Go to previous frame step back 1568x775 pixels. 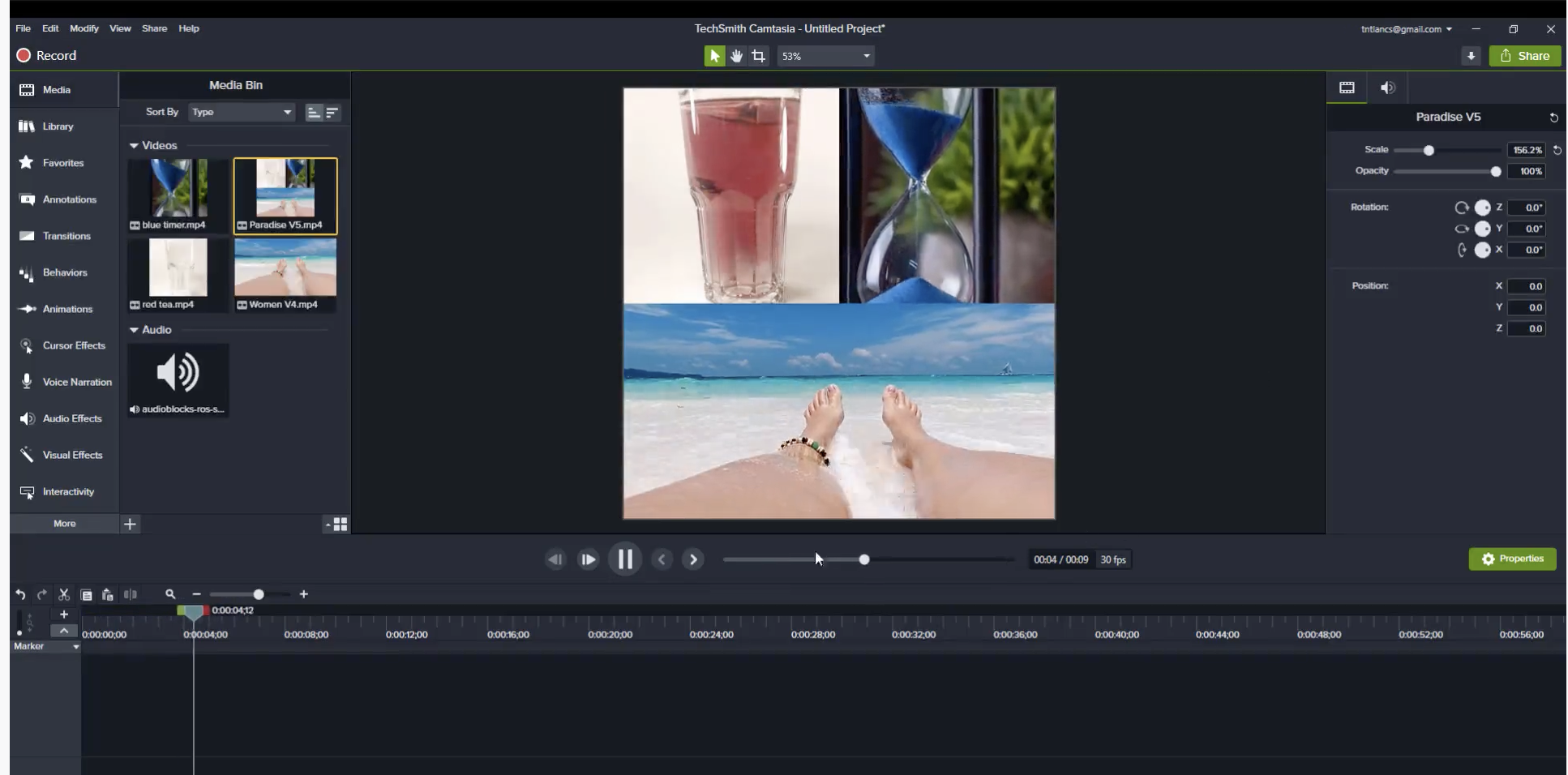click(555, 559)
